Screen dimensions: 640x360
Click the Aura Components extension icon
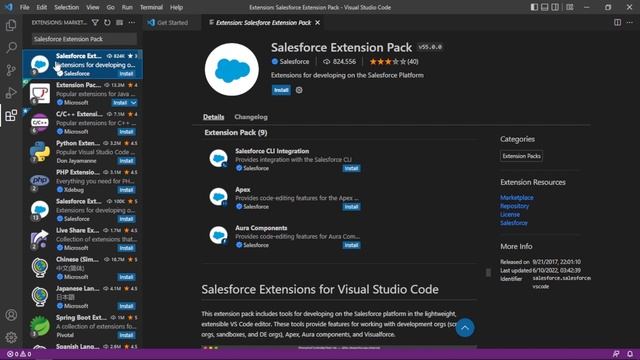(218, 235)
